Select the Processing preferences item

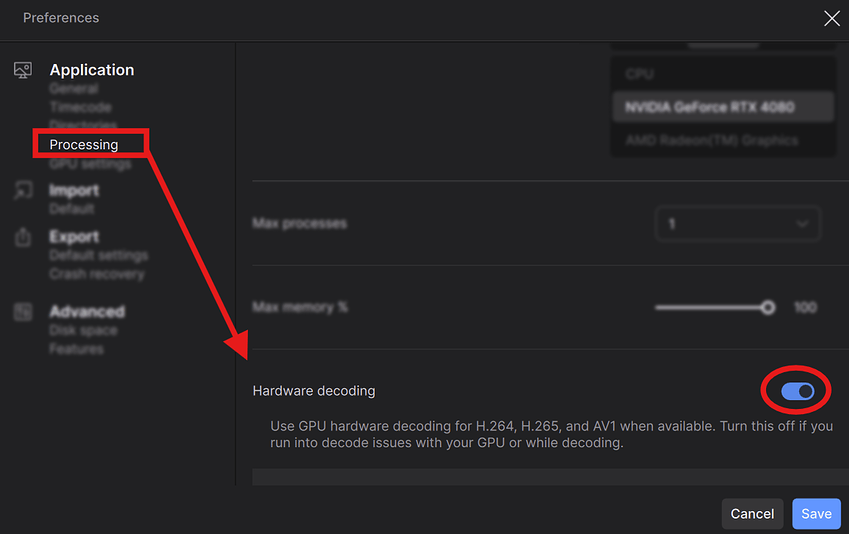tap(84, 145)
